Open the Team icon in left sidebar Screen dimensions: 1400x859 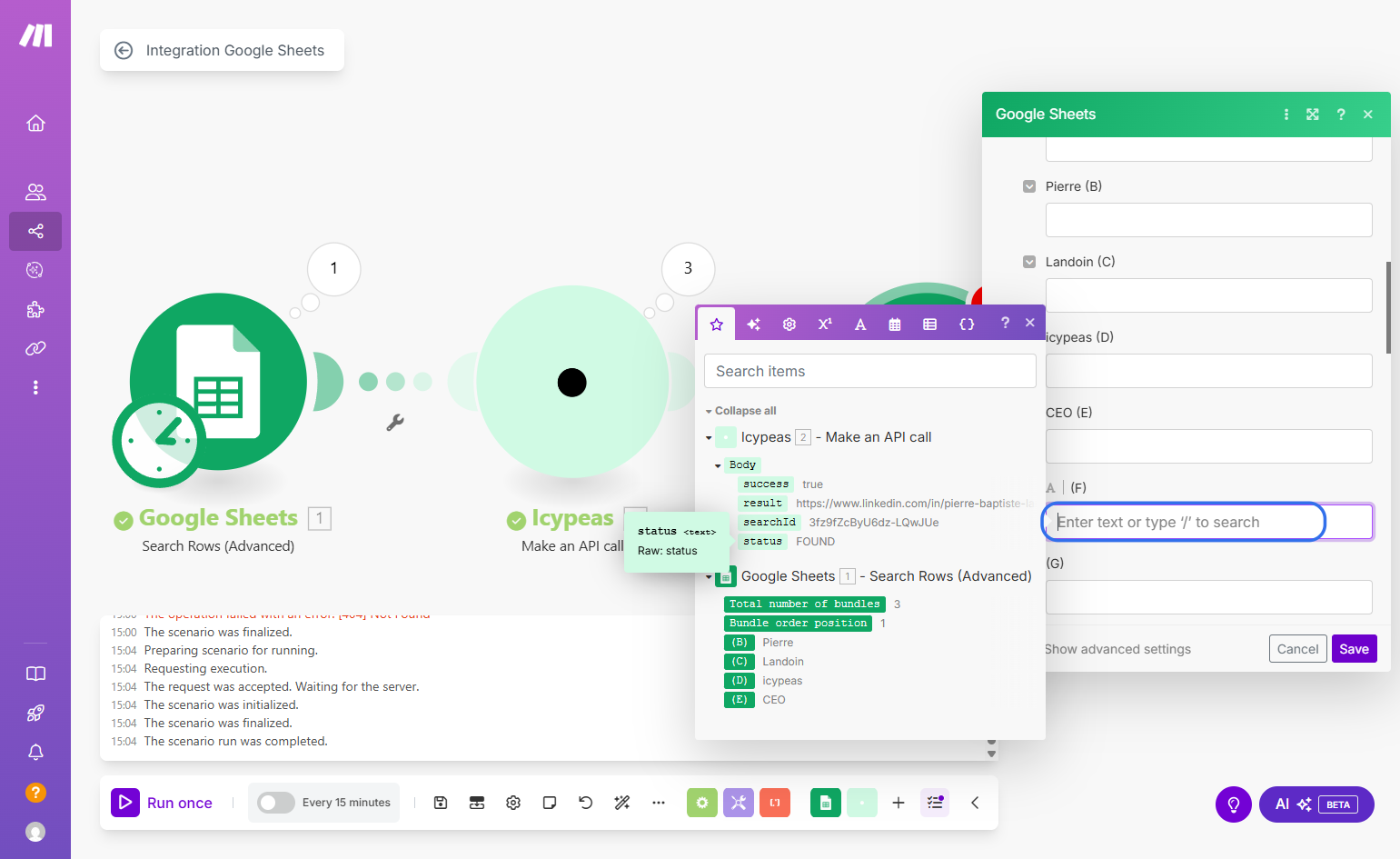(x=35, y=192)
